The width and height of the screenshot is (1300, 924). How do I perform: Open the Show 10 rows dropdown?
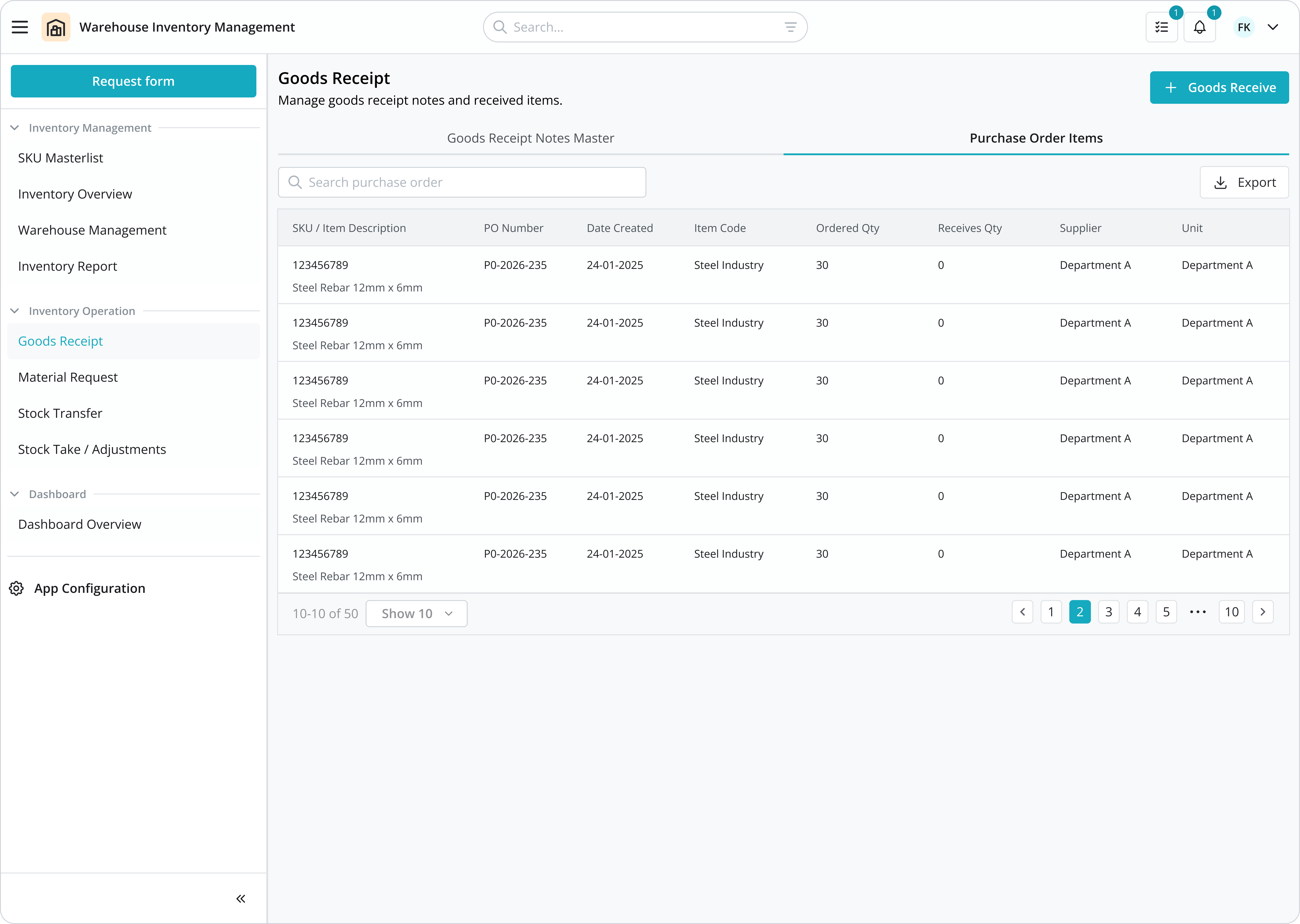(x=416, y=613)
